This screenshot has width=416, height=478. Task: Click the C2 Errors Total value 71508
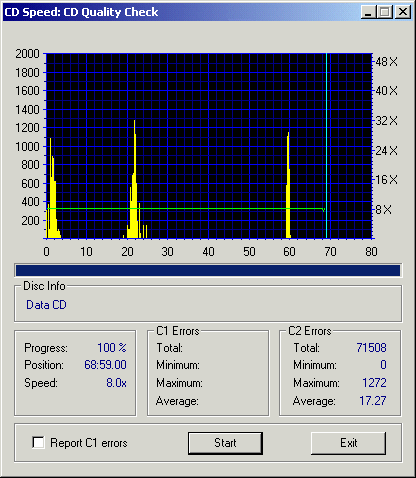[371, 348]
